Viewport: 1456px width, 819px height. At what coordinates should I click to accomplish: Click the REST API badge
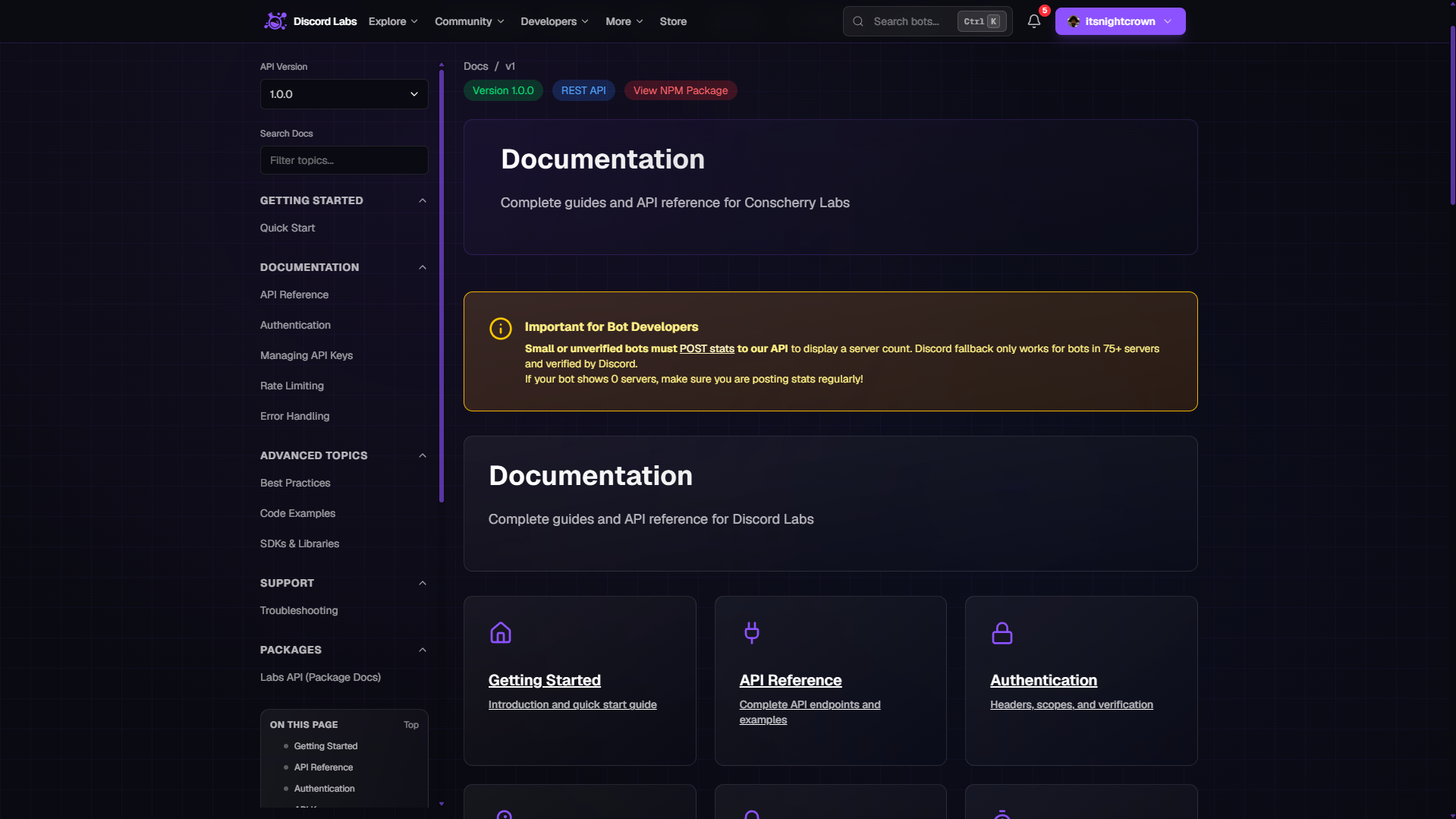pos(583,90)
